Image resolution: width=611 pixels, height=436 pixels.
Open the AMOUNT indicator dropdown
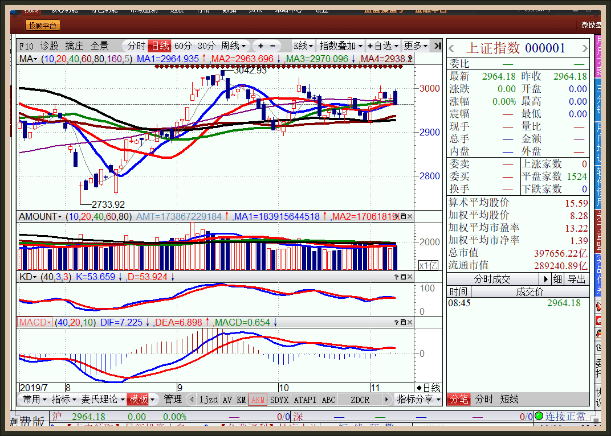click(x=40, y=216)
